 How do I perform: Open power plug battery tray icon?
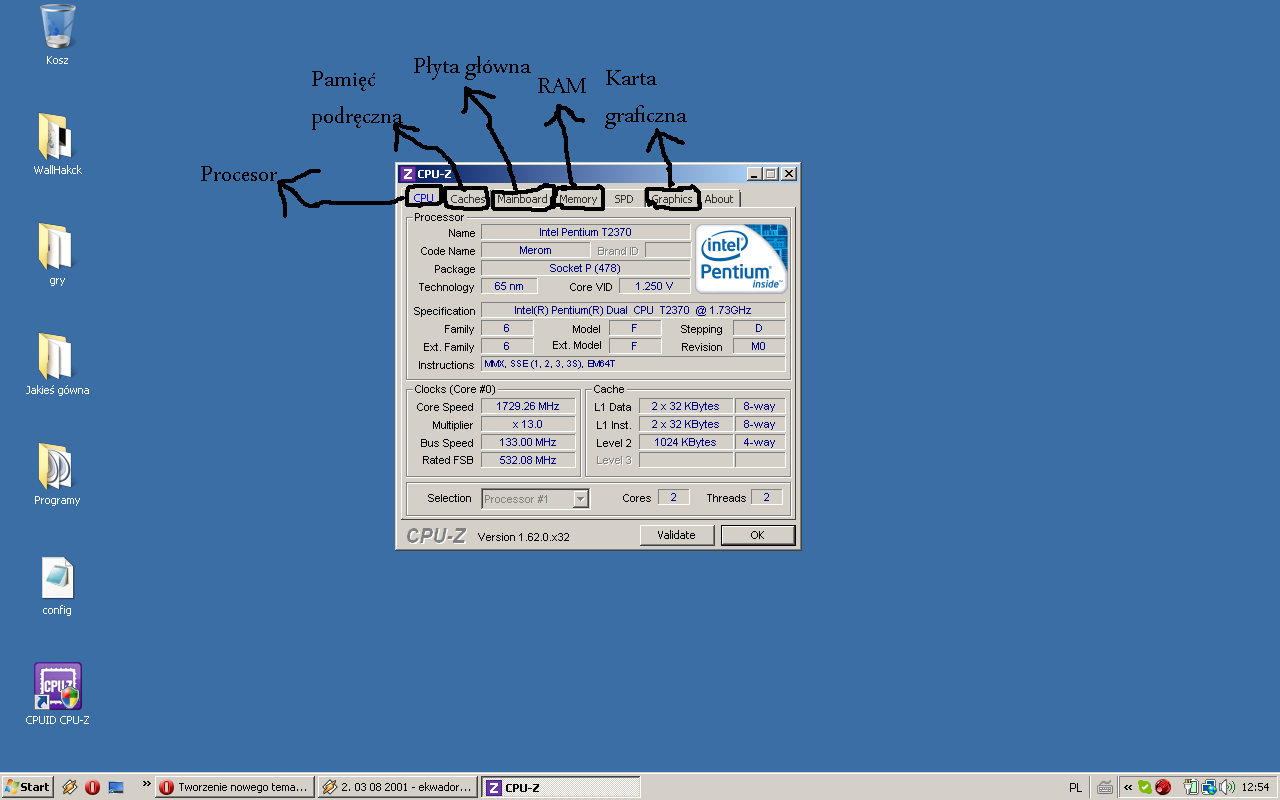tap(1191, 787)
